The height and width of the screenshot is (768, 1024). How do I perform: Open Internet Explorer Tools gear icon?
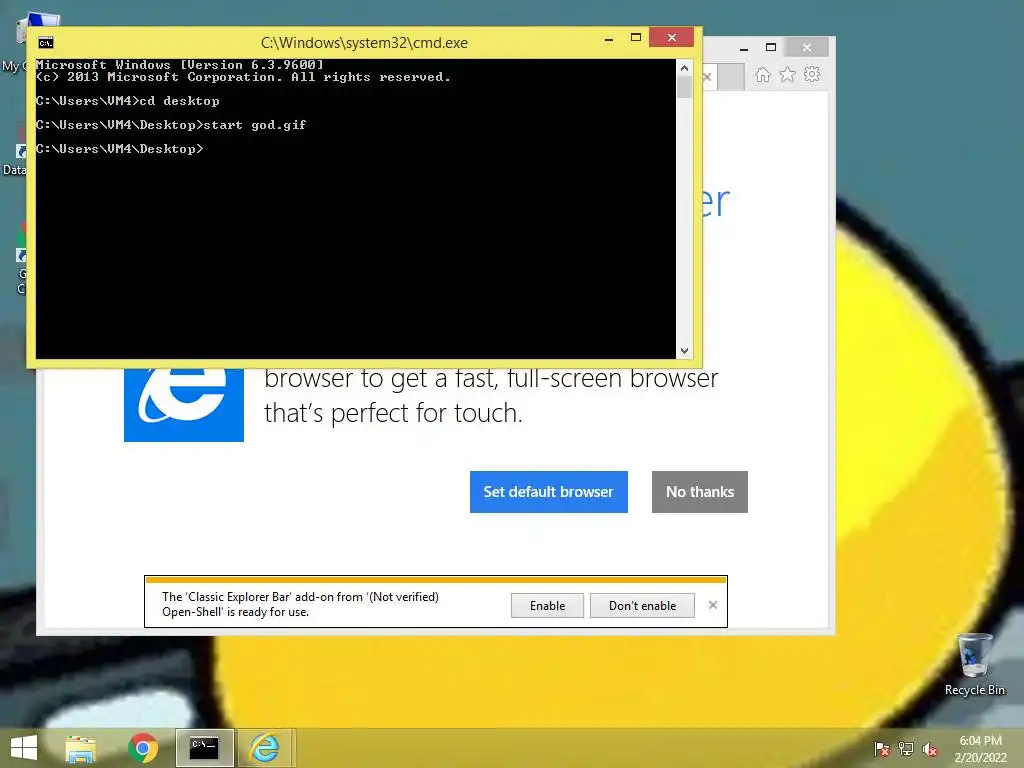point(812,74)
